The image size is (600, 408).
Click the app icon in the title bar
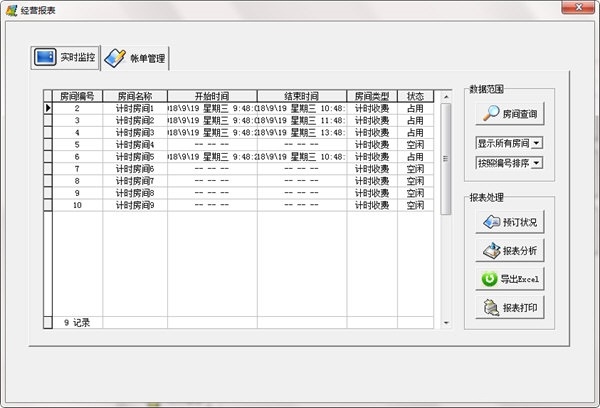[x=11, y=10]
